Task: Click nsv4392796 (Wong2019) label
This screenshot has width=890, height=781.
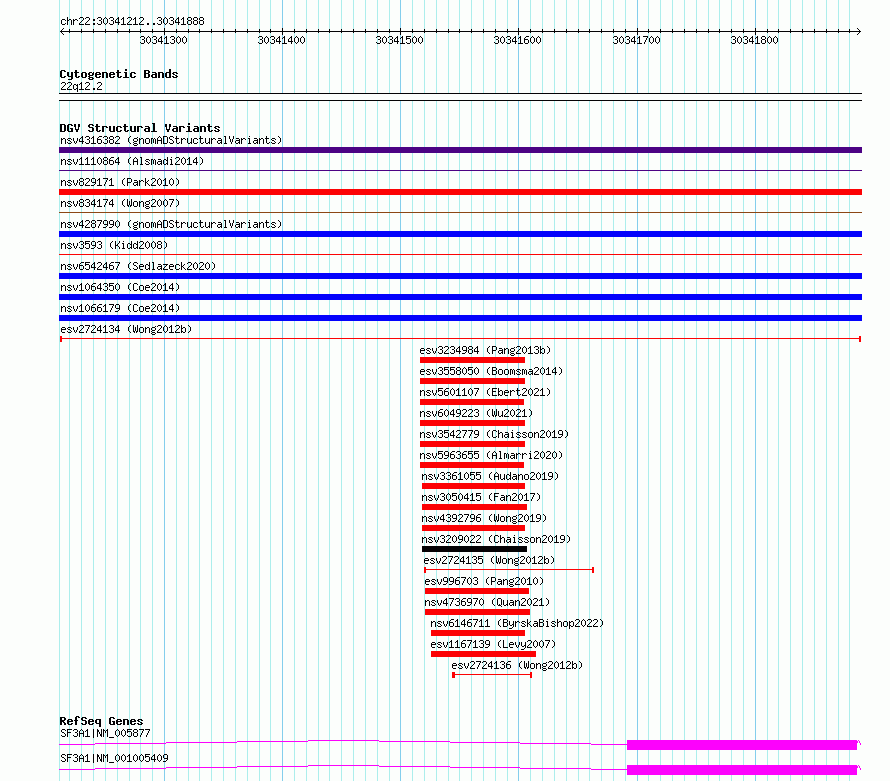Action: 484,518
